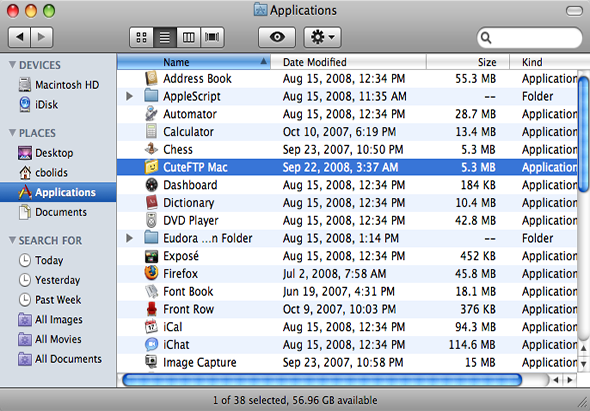Switch to Cover Flow view
Viewport: 590px width, 411px height.
pyautogui.click(x=212, y=37)
